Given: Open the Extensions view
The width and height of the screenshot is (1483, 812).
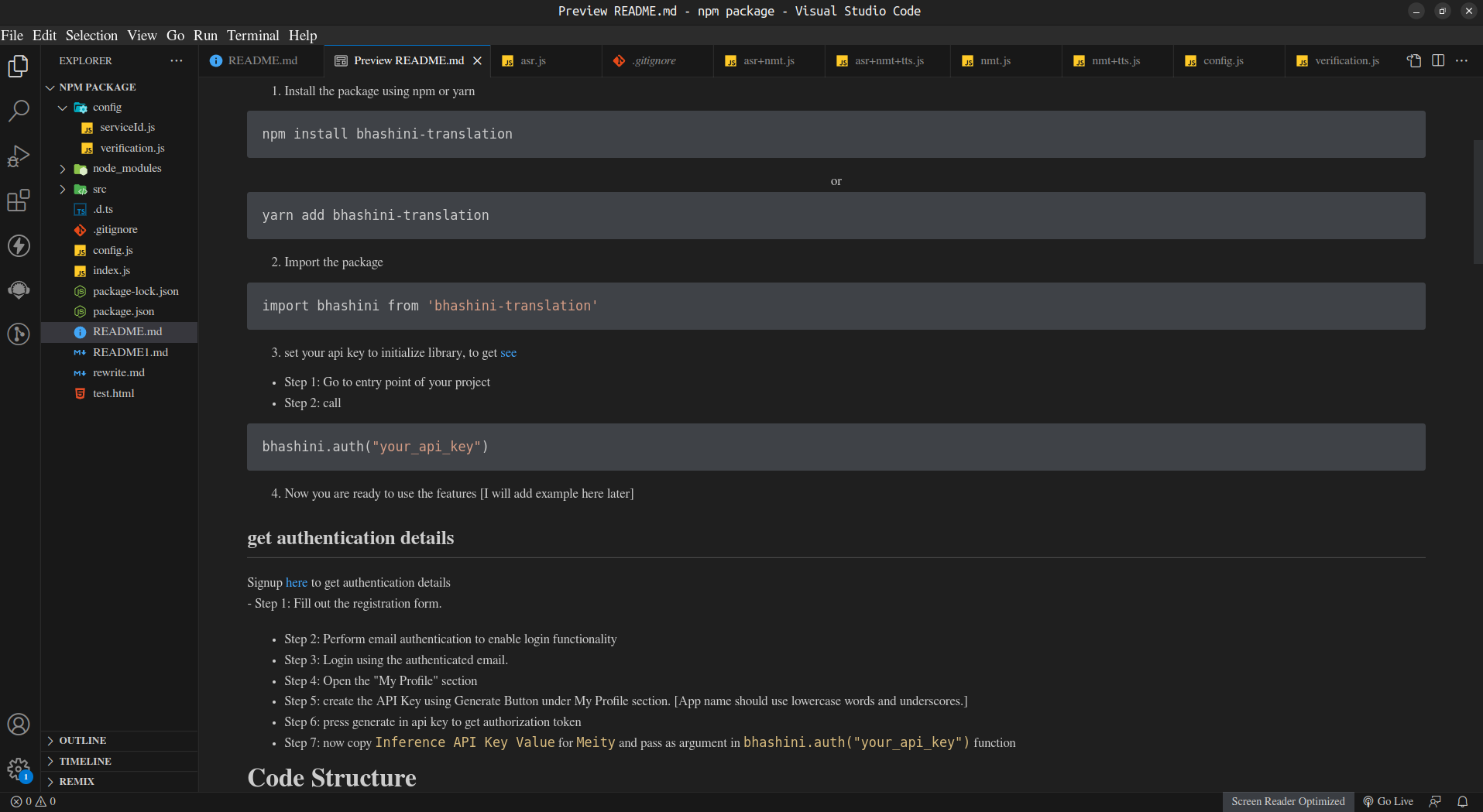Looking at the screenshot, I should [x=19, y=200].
